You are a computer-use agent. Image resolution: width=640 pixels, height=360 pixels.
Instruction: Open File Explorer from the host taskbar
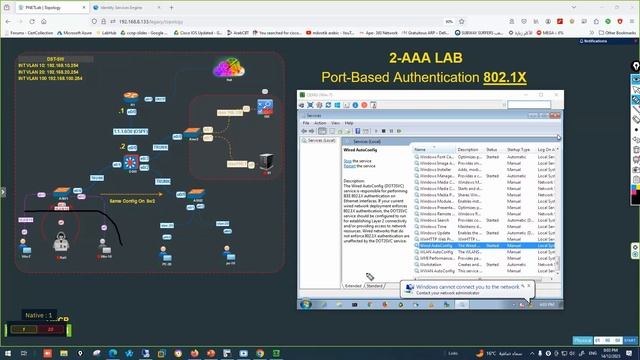(x=64, y=353)
